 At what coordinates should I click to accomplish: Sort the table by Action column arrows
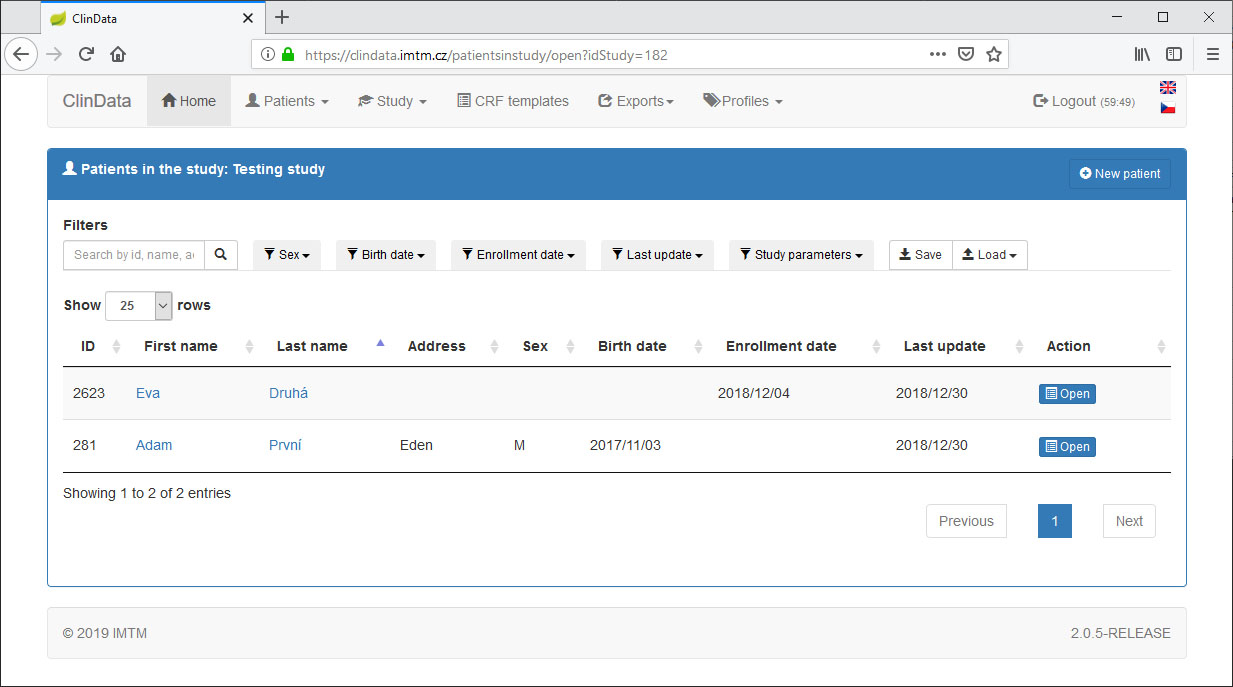tap(1161, 346)
